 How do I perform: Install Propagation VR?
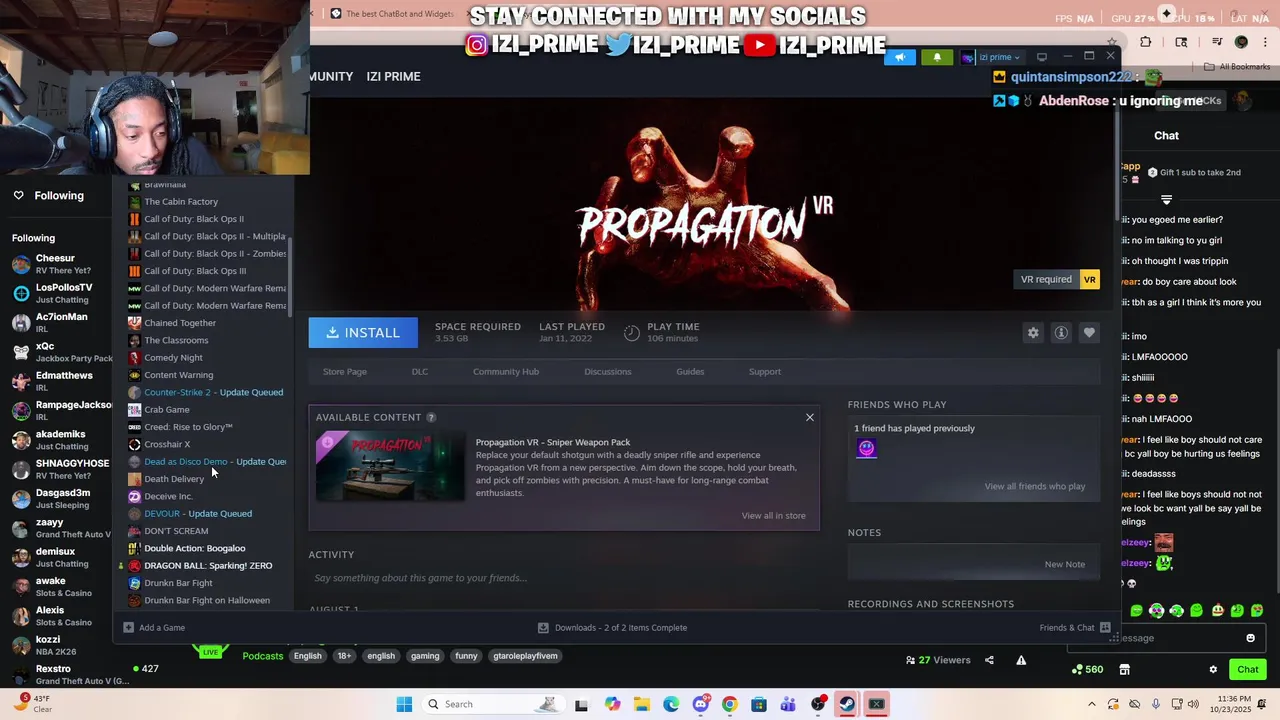pyautogui.click(x=363, y=333)
